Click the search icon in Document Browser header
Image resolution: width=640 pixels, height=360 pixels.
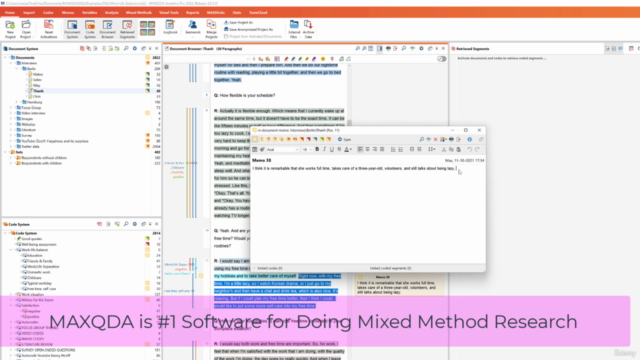[x=404, y=49]
